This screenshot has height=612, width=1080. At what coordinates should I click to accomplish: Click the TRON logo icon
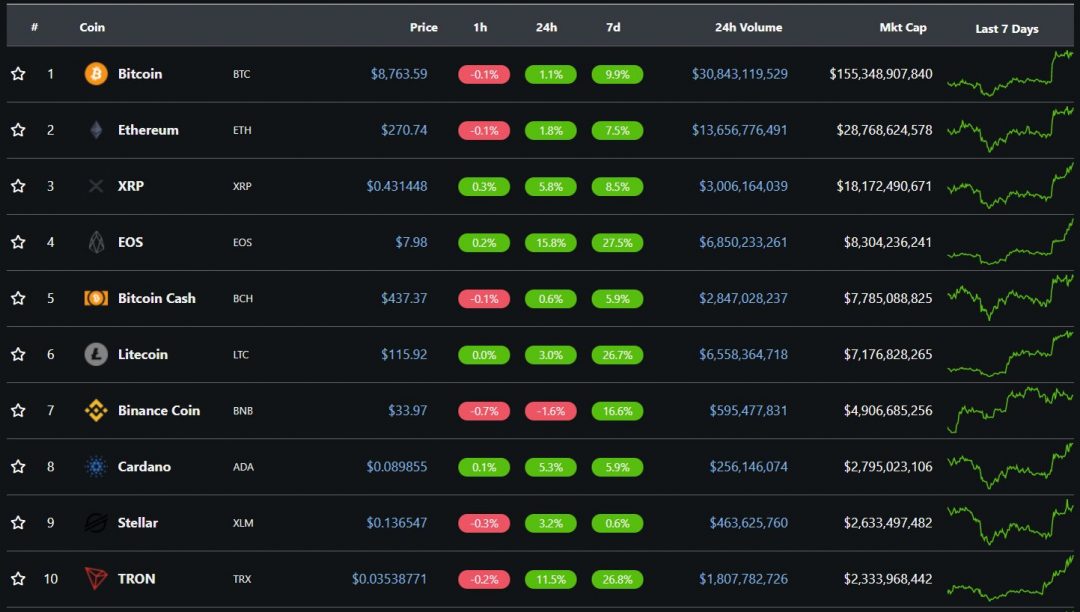click(96, 578)
